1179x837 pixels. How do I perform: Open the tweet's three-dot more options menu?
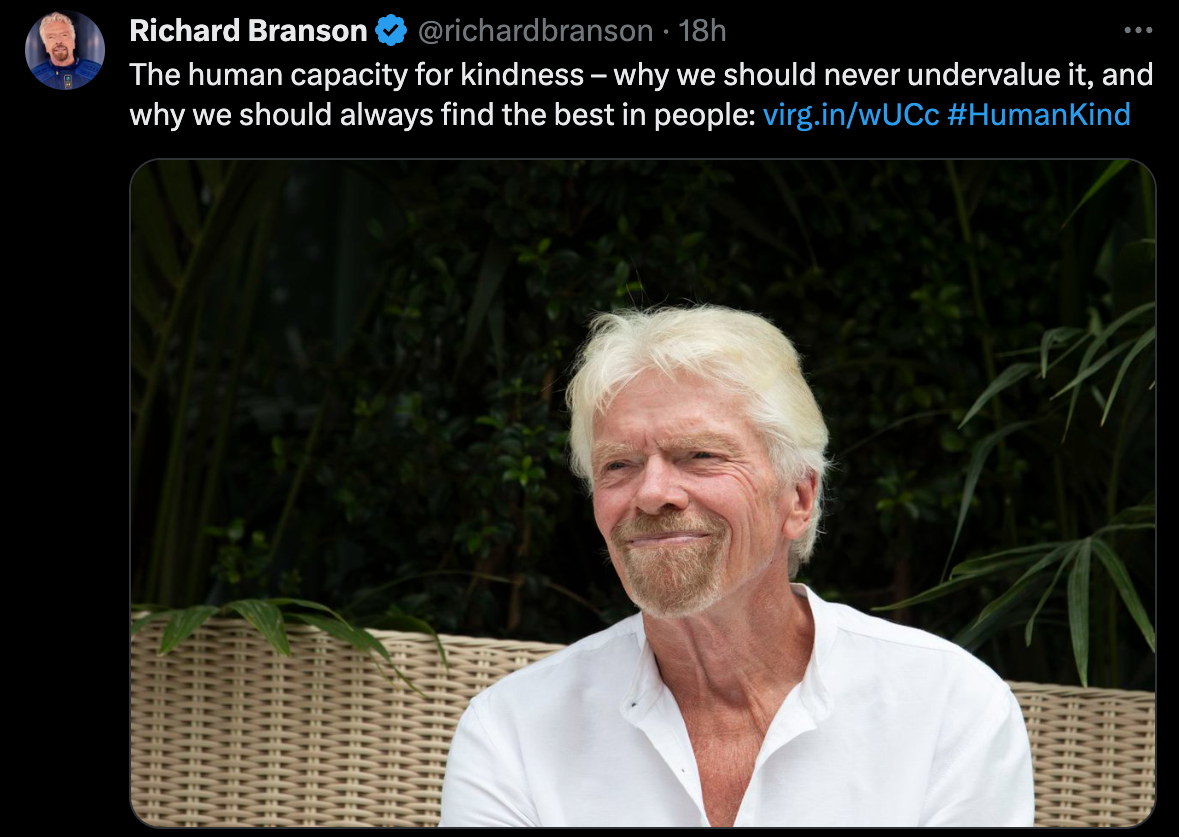(x=1138, y=30)
